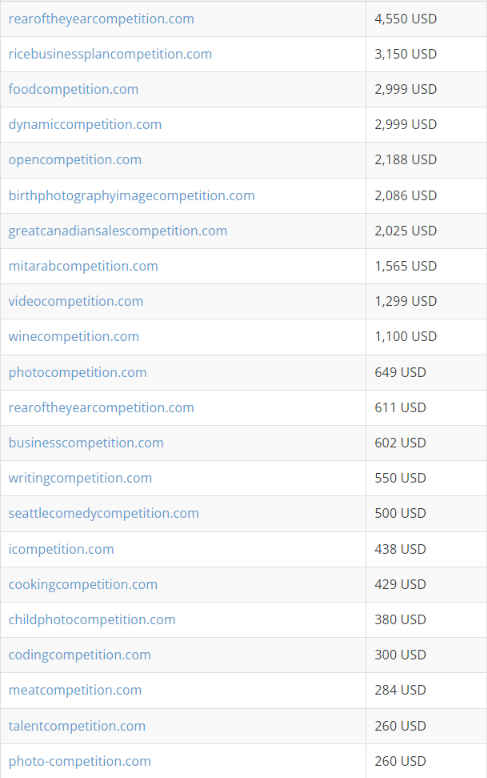Open the mitarabcompetition.com link

click(x=83, y=266)
